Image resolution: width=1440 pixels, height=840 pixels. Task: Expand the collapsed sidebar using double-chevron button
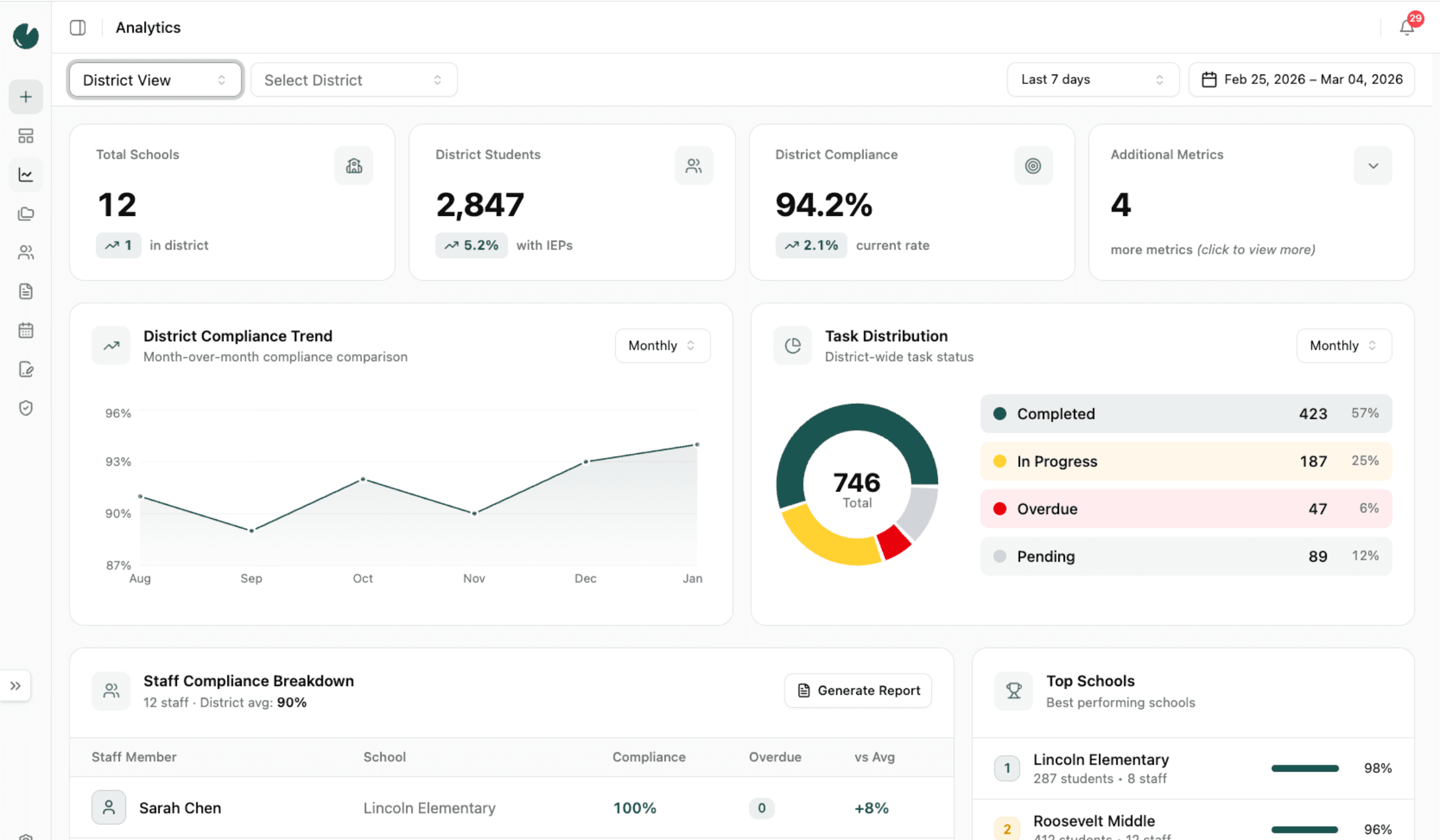[16, 685]
